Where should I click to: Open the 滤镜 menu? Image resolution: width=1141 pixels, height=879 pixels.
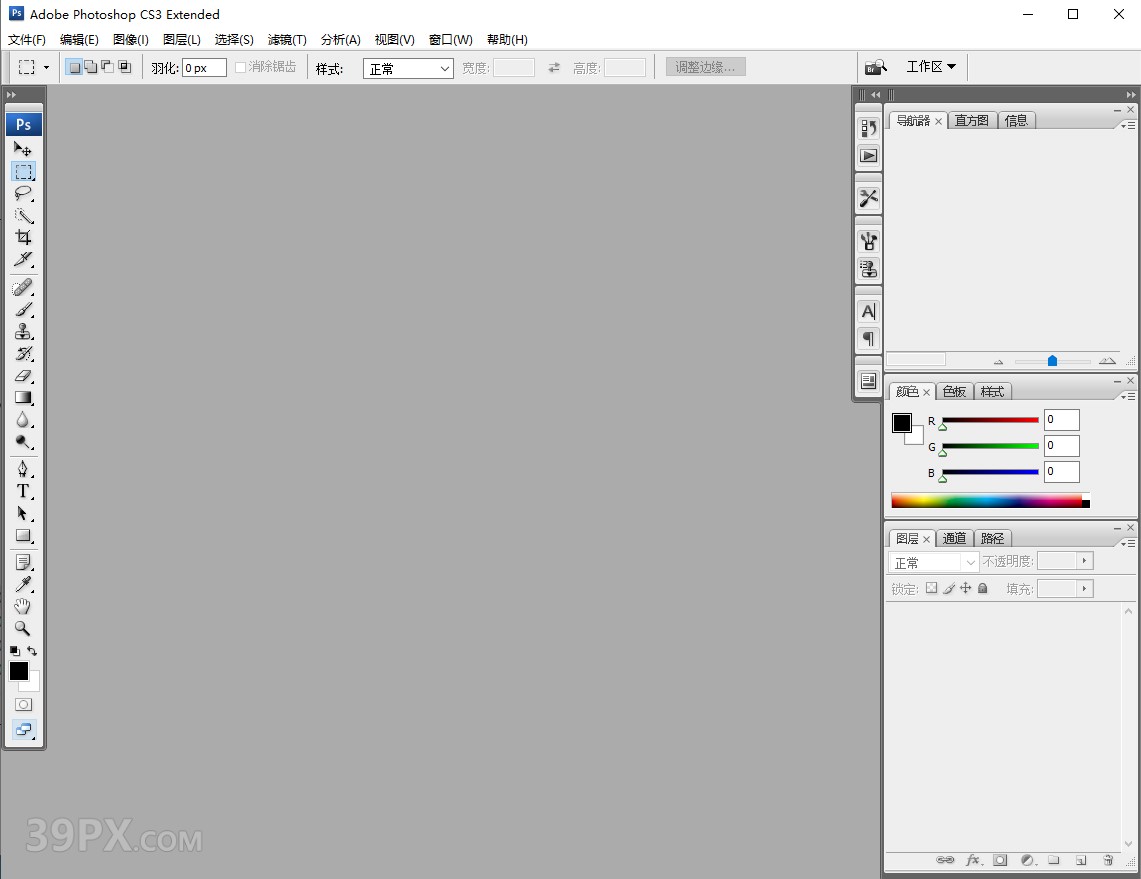pyautogui.click(x=286, y=40)
